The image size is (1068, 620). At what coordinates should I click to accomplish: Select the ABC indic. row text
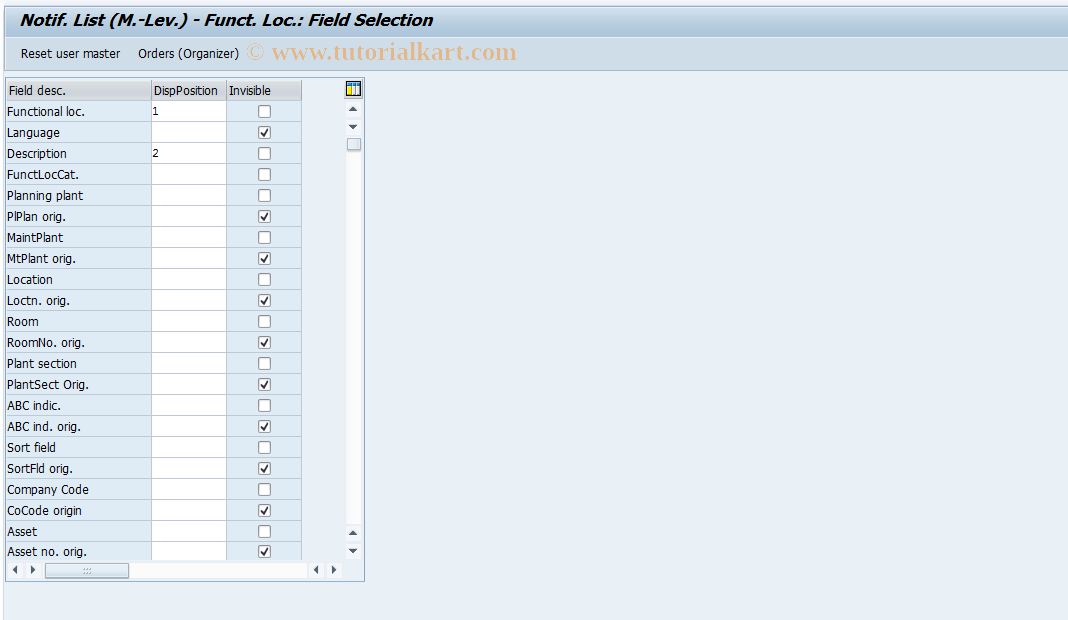(34, 405)
